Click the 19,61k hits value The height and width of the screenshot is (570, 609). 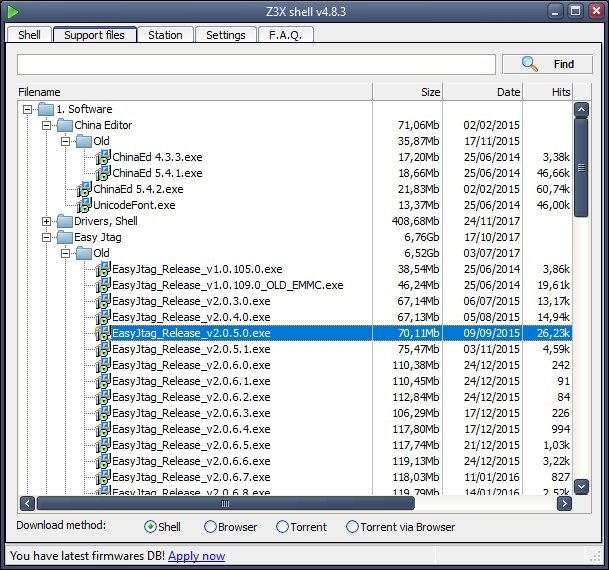point(553,285)
